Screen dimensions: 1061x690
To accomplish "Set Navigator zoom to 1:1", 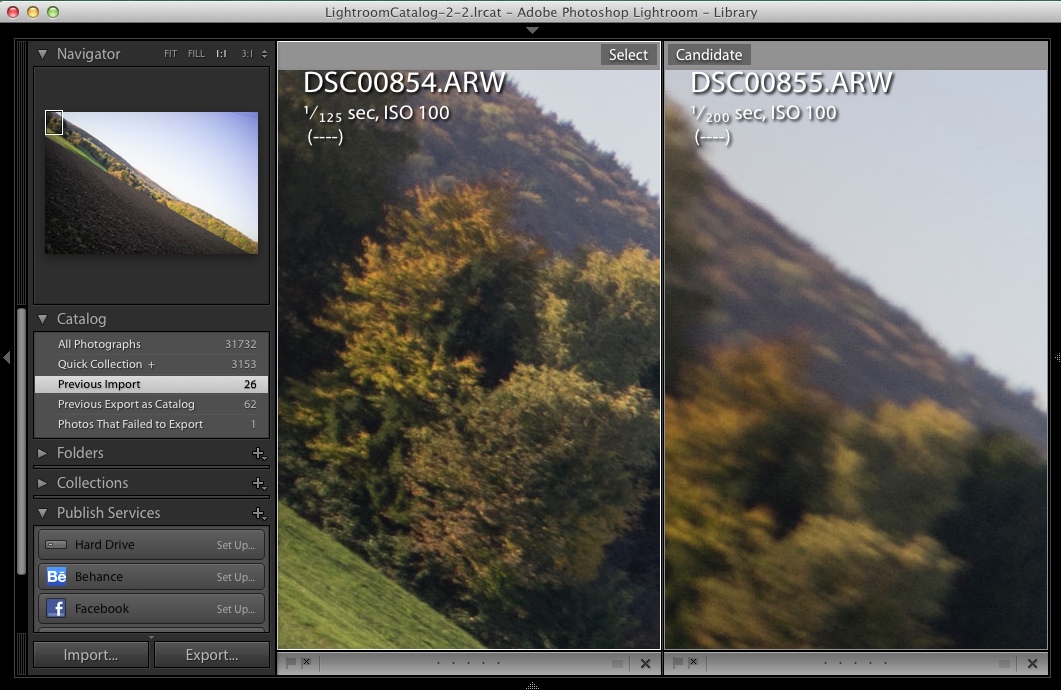I will [x=221, y=54].
